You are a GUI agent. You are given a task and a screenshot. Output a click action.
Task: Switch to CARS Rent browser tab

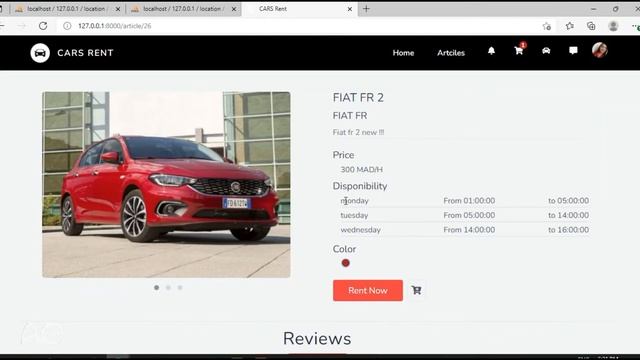300,9
